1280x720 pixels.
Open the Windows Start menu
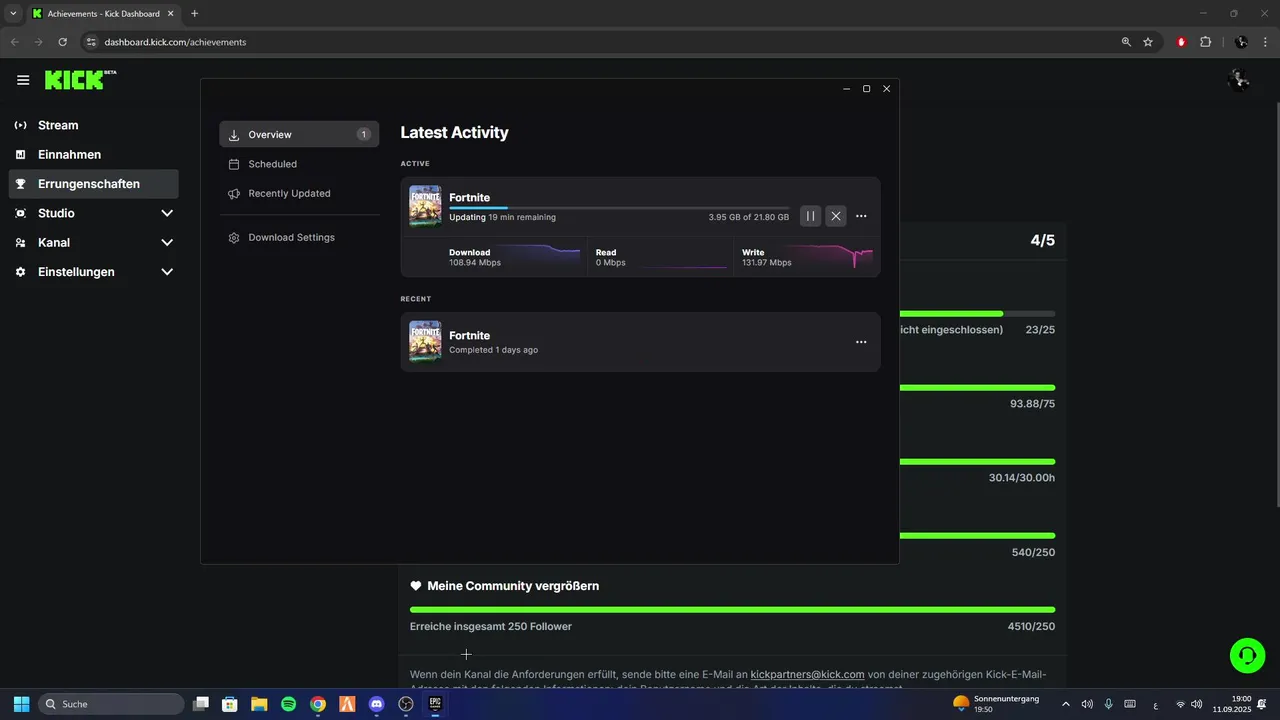(21, 704)
